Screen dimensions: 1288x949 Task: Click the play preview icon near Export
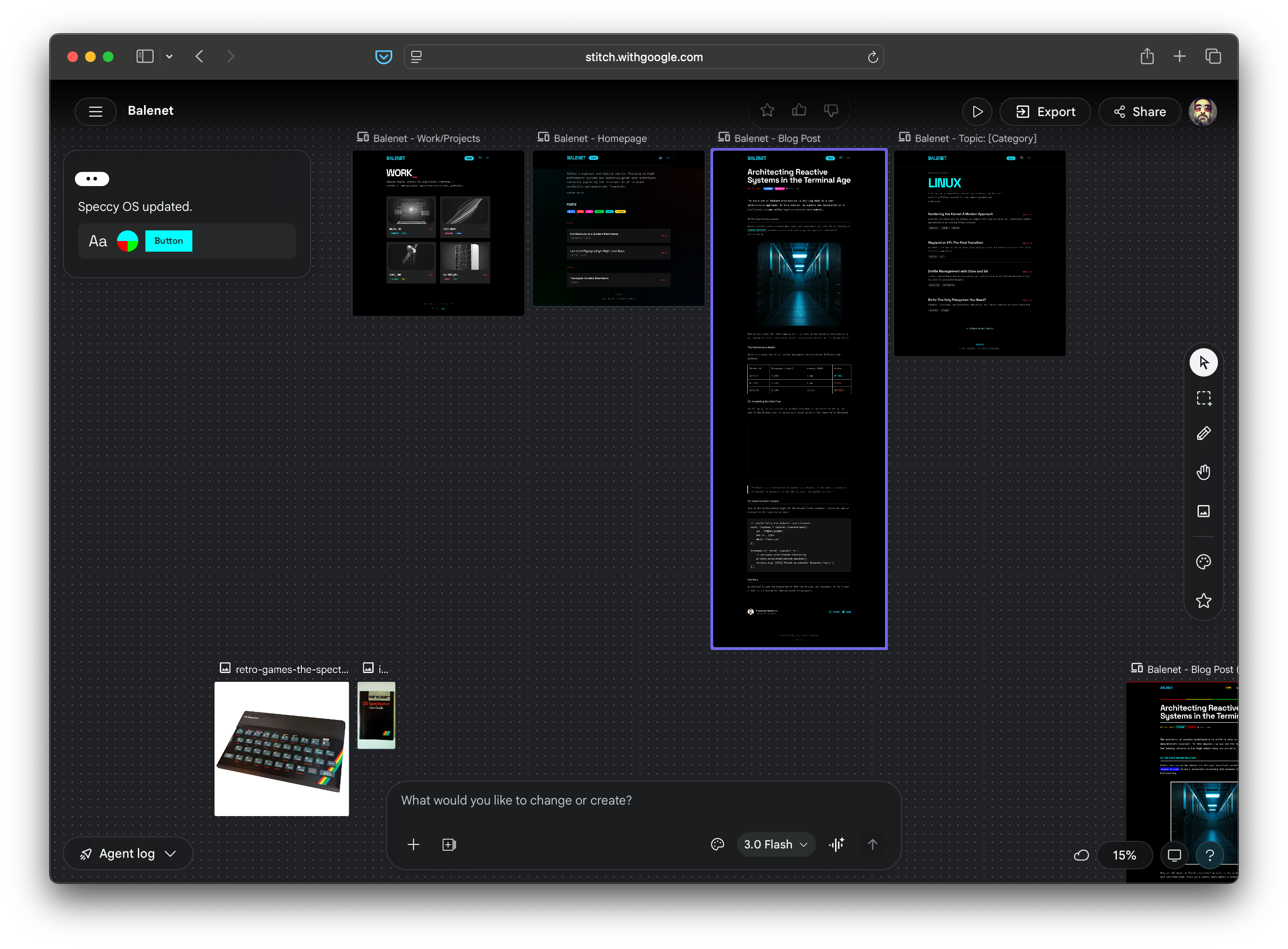pos(978,112)
